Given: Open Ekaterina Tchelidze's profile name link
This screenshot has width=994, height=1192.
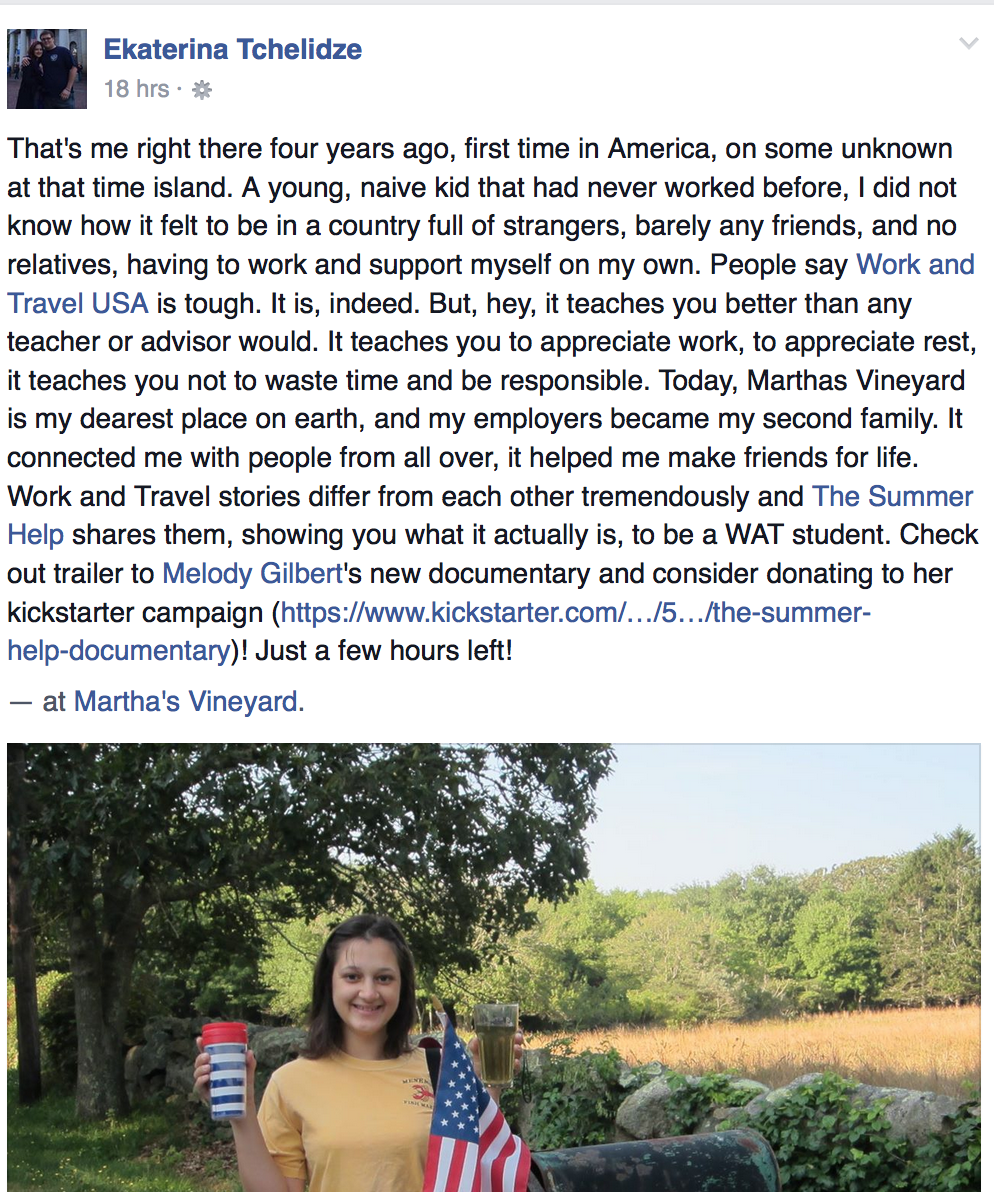Looking at the screenshot, I should point(233,48).
